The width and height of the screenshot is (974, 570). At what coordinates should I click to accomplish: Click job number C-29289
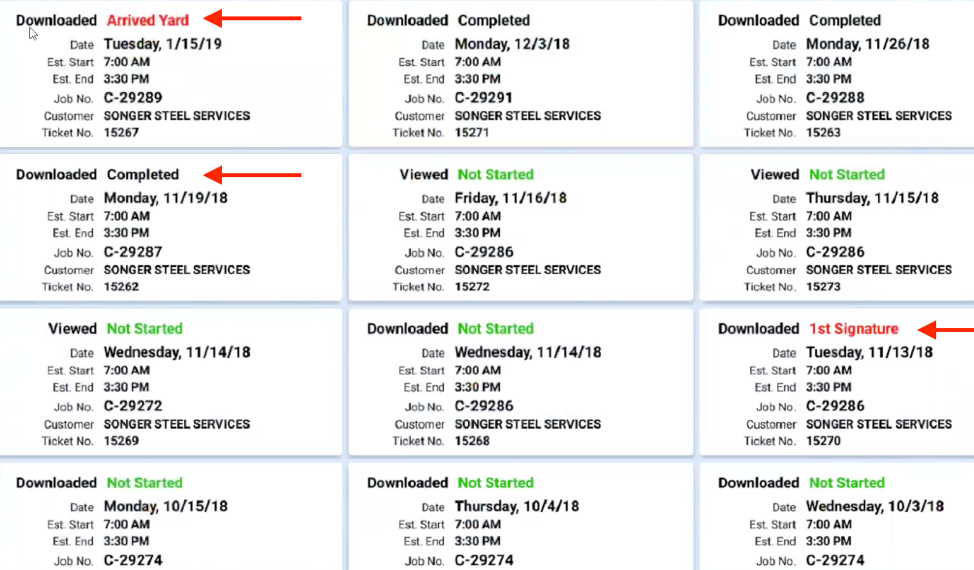pyautogui.click(x=133, y=97)
